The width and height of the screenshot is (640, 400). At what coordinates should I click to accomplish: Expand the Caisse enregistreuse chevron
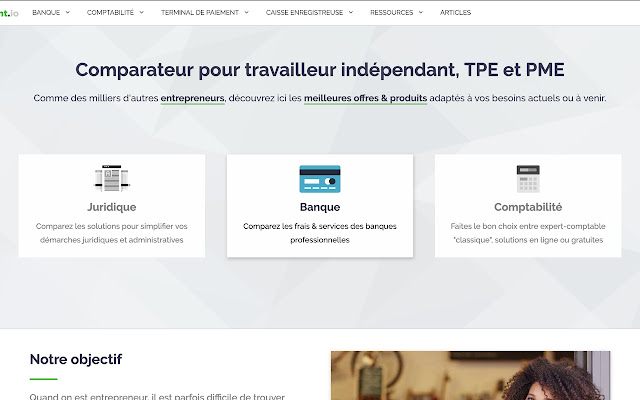tap(351, 12)
